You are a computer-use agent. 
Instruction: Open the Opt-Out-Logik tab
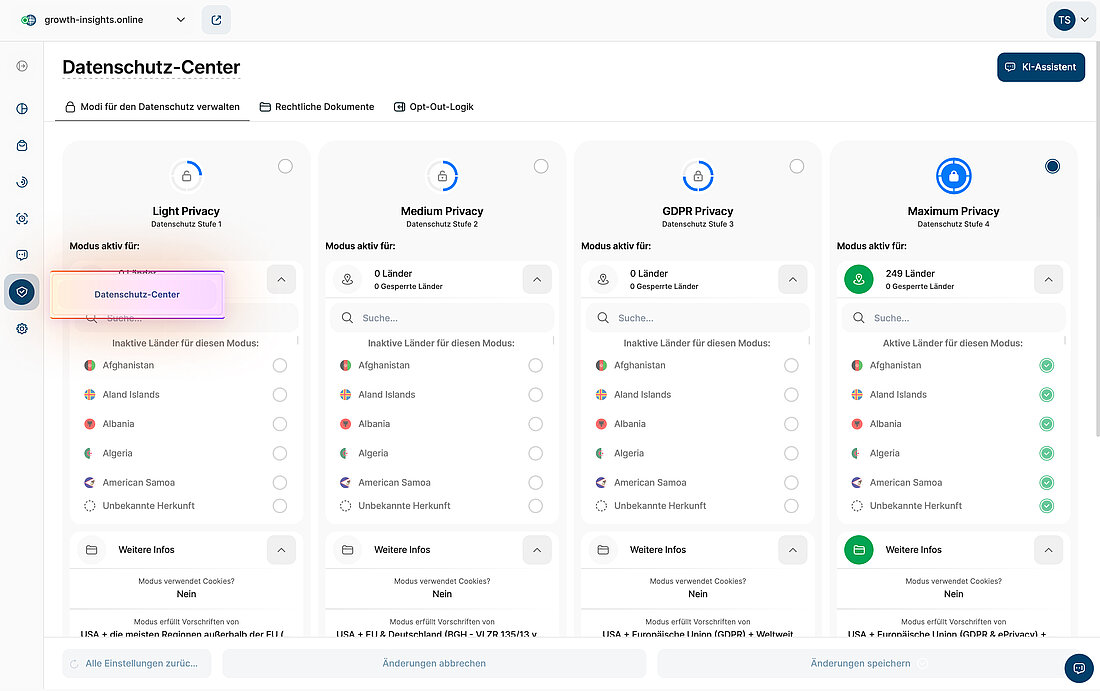click(x=434, y=106)
